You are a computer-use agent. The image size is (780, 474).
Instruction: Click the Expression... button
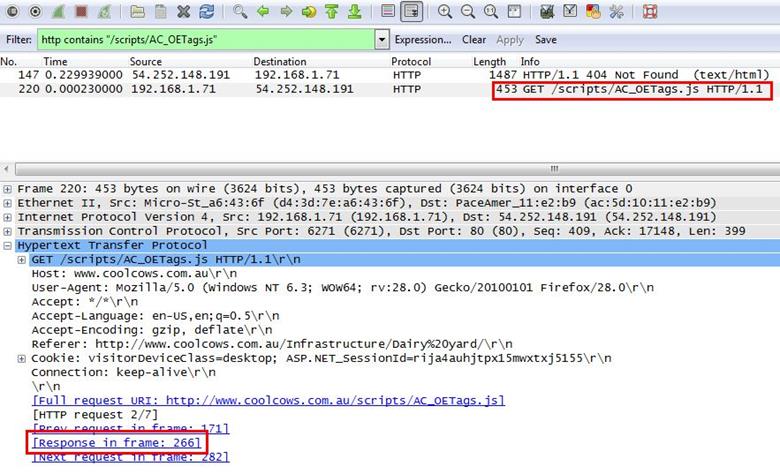(x=423, y=40)
